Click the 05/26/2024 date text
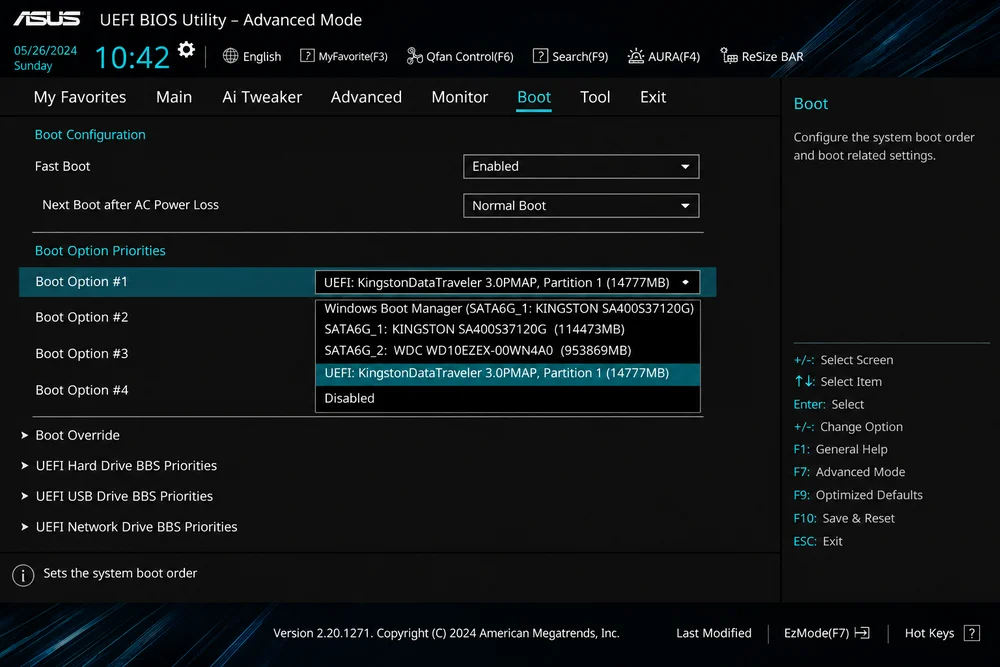 (45, 50)
